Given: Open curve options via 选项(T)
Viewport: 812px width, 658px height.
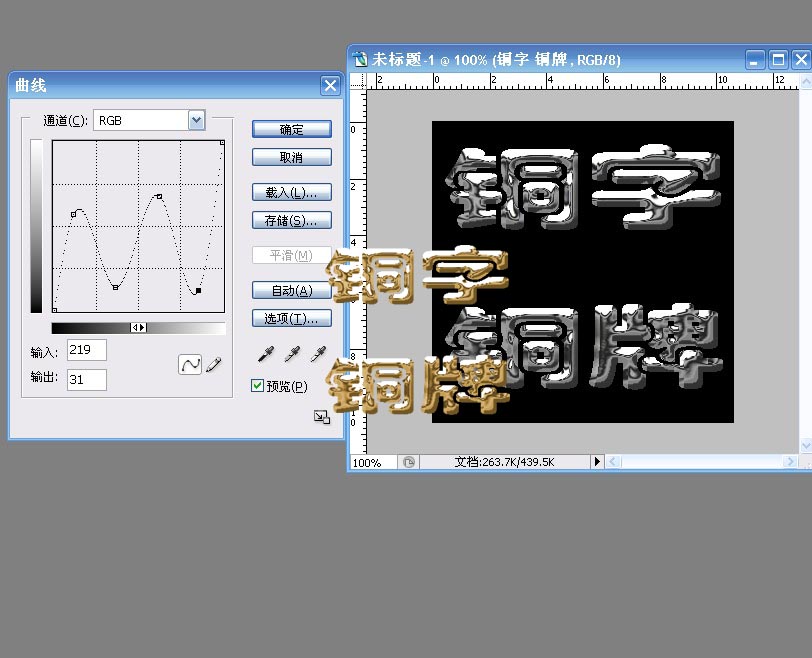Looking at the screenshot, I should point(291,318).
